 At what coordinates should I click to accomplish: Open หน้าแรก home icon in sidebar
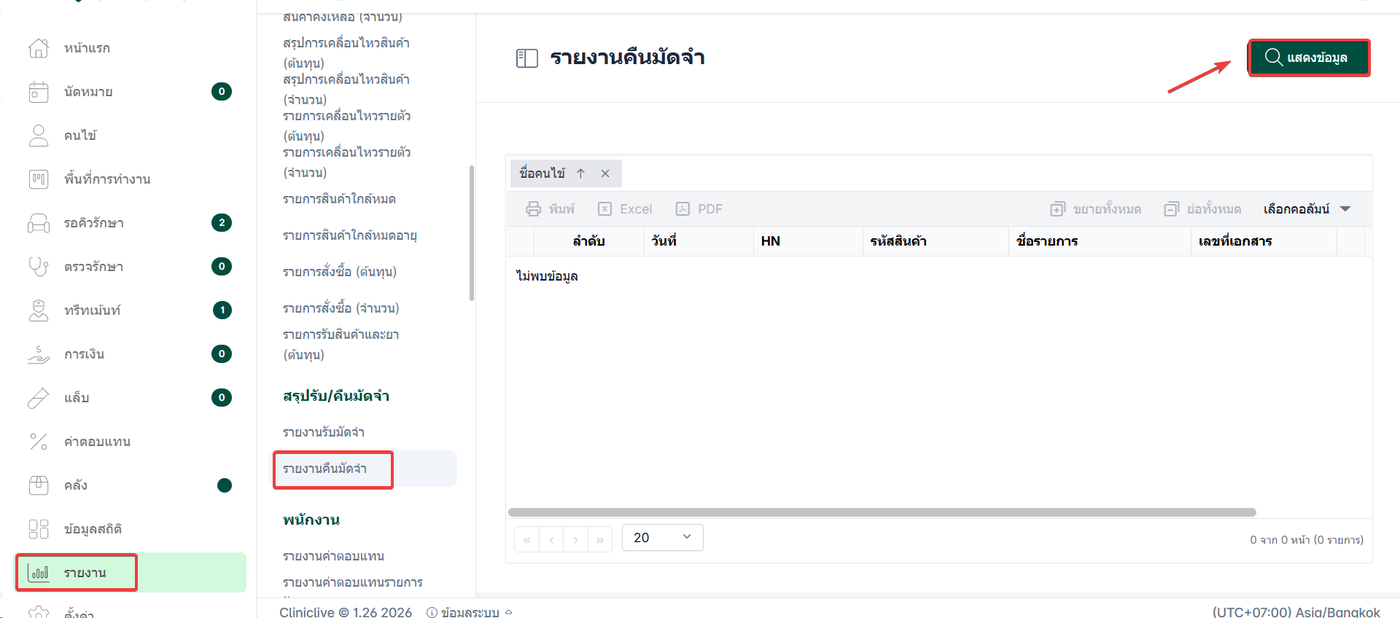click(38, 48)
